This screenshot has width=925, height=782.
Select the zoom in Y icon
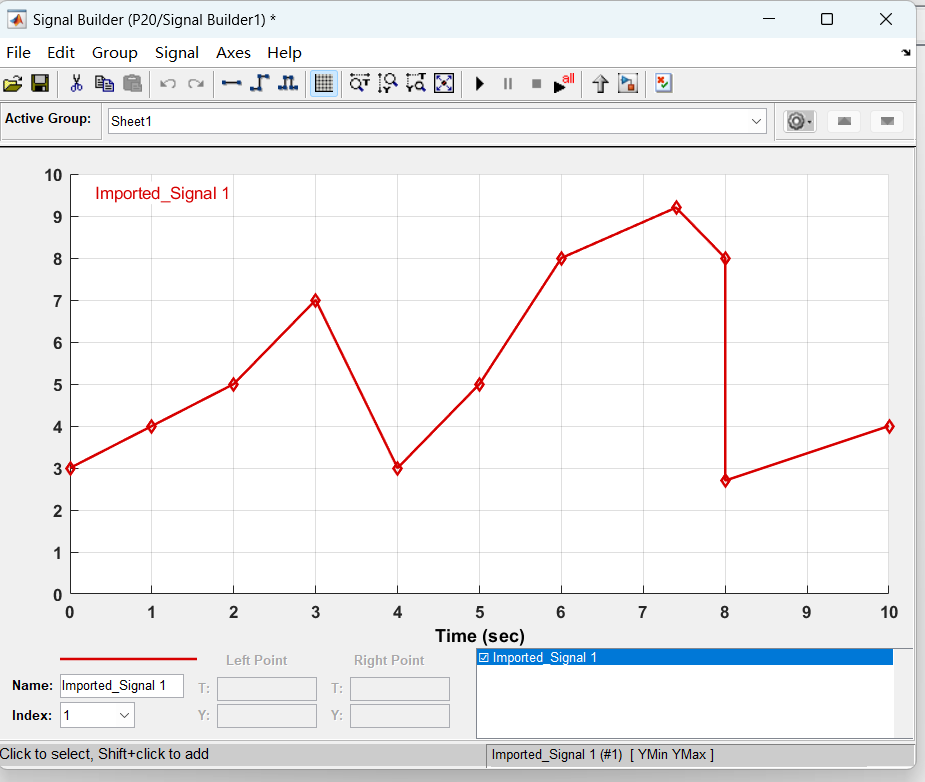pyautogui.click(x=388, y=84)
